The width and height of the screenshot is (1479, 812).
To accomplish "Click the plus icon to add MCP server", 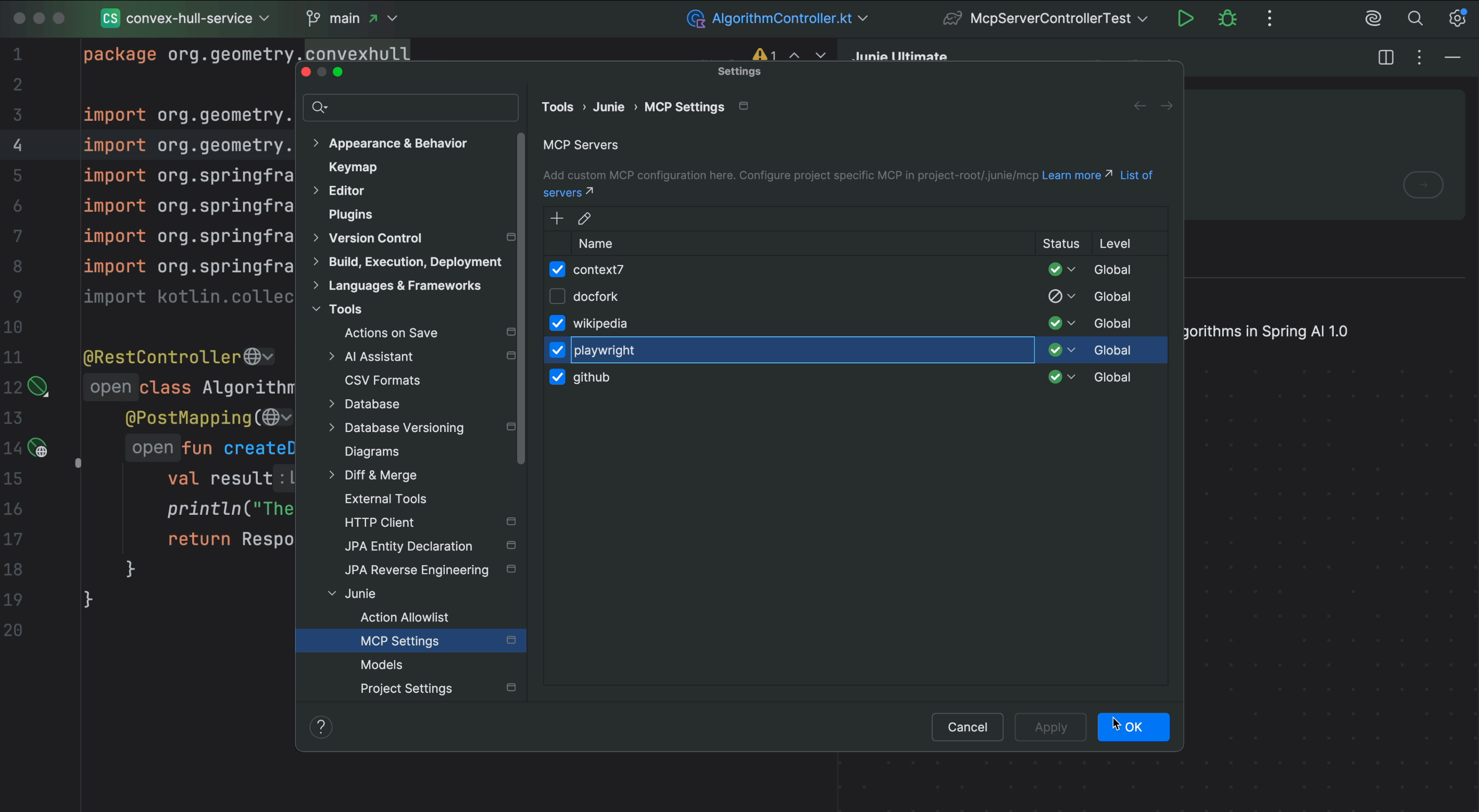I will (556, 218).
